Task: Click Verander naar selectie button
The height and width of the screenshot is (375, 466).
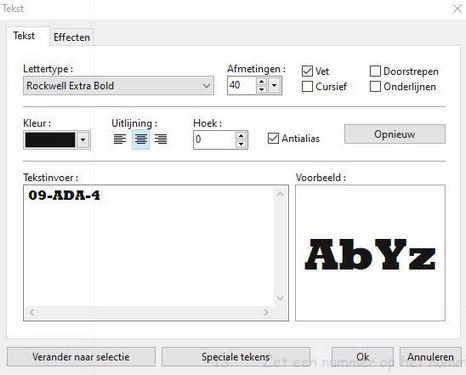Action: coord(81,357)
